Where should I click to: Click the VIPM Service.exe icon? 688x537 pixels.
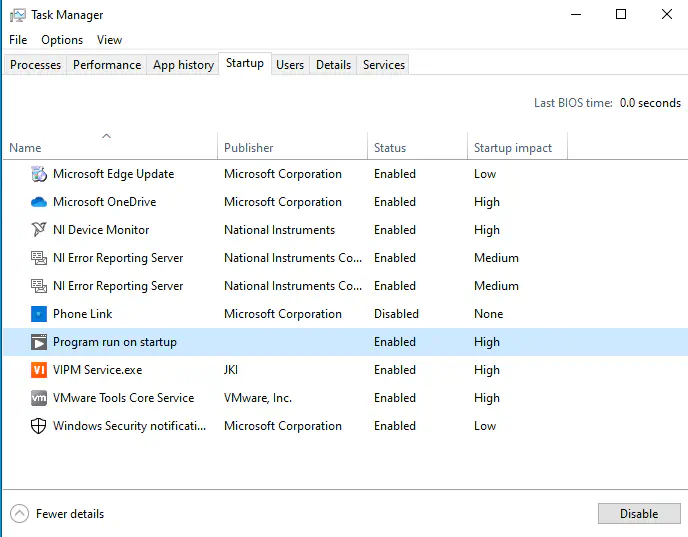[x=39, y=370]
